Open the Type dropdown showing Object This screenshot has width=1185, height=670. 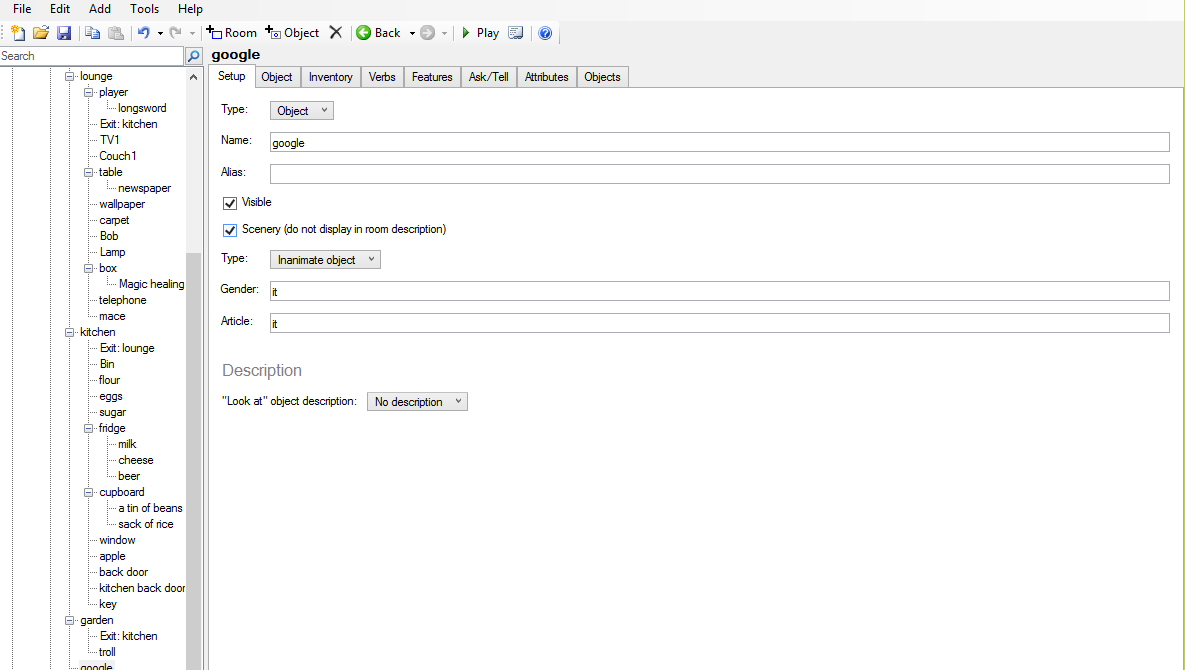pos(301,111)
